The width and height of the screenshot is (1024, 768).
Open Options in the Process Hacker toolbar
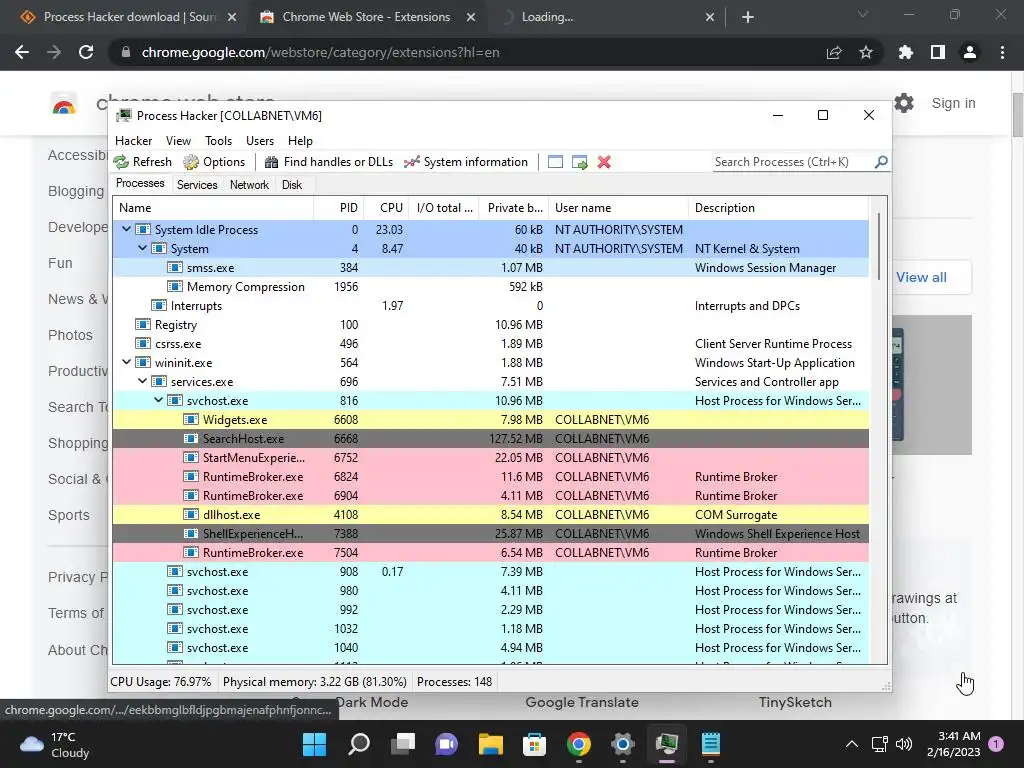[x=214, y=162]
